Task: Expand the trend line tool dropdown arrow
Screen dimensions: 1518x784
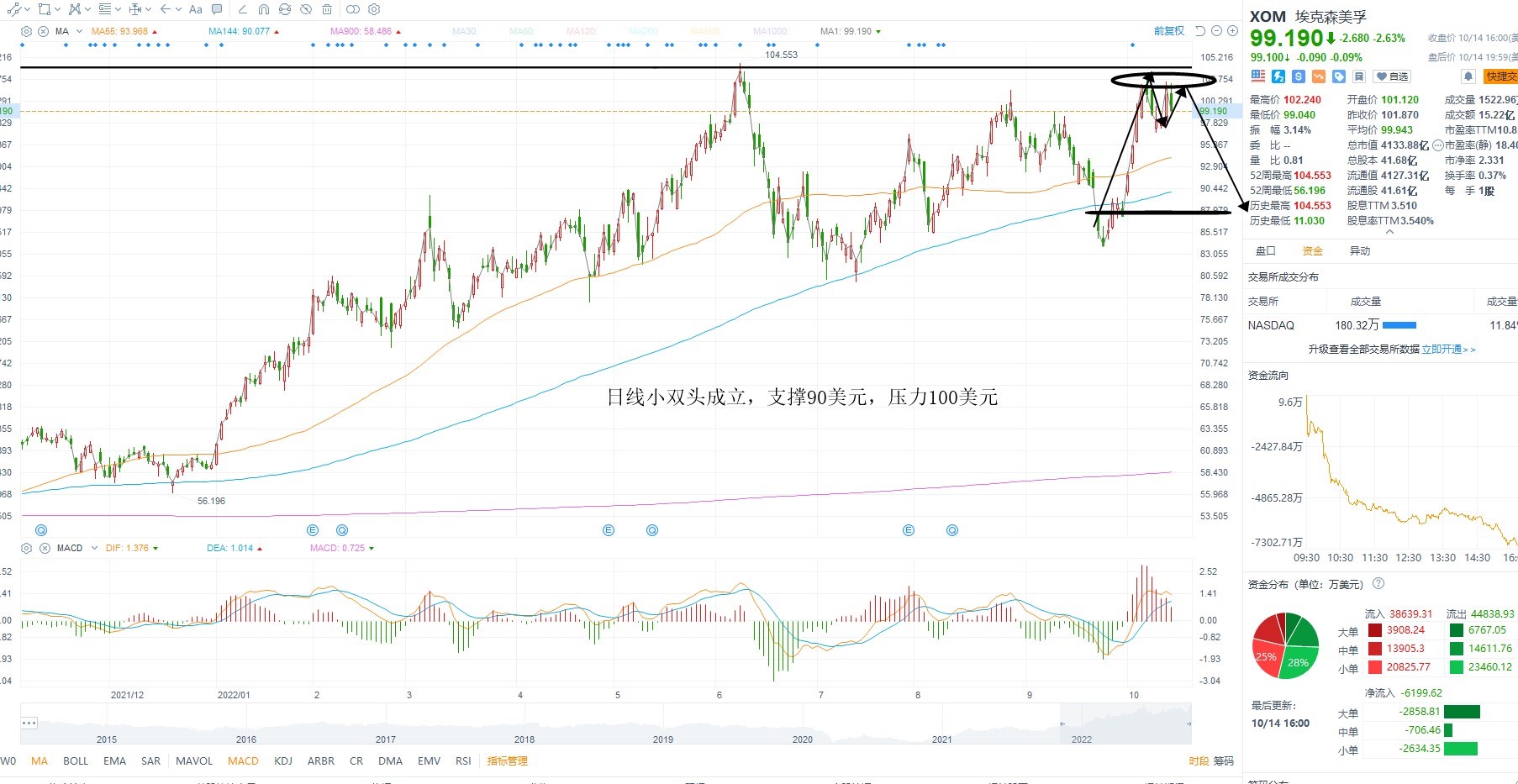Action: [x=28, y=9]
